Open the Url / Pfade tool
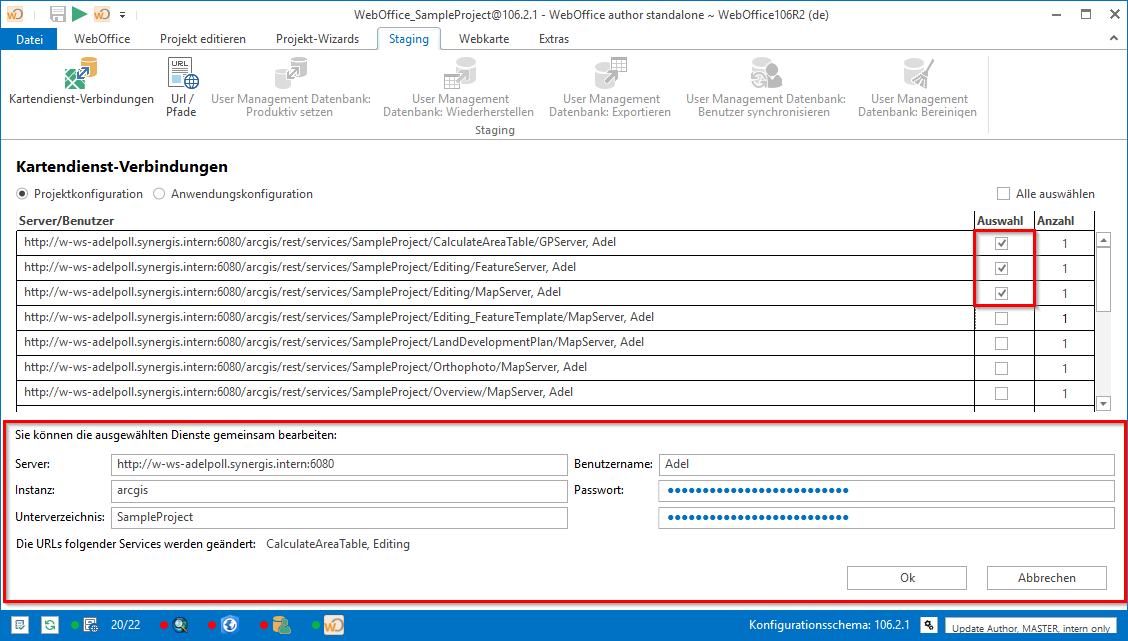The width and height of the screenshot is (1128, 641). (x=181, y=75)
